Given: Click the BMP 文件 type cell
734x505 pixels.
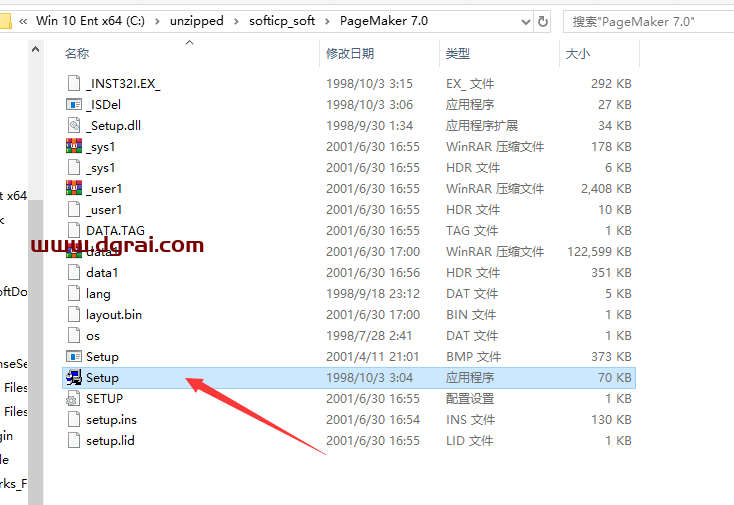Looking at the screenshot, I should click(x=473, y=357).
